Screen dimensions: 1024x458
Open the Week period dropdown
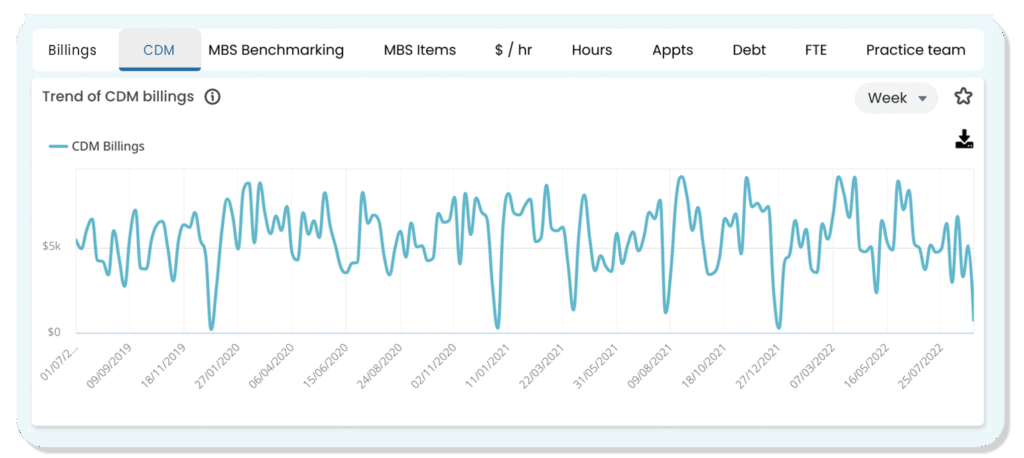tap(896, 98)
